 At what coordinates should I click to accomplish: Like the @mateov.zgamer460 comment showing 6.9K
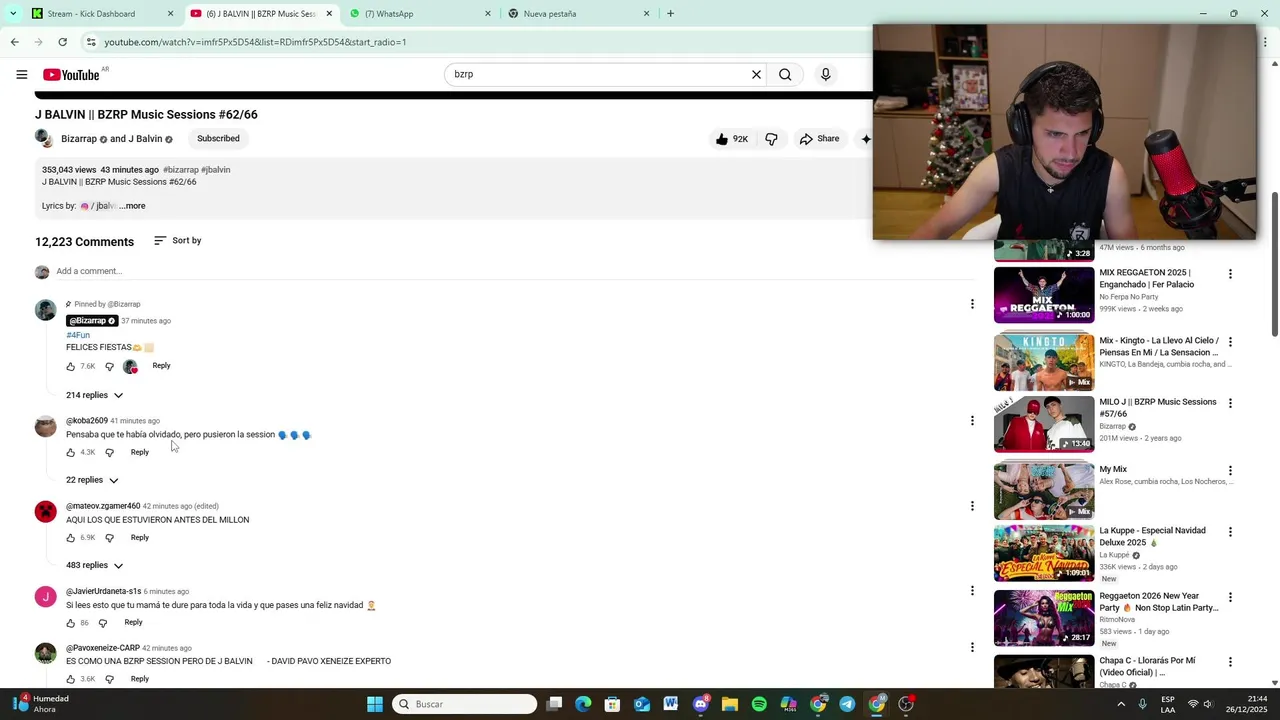click(71, 538)
